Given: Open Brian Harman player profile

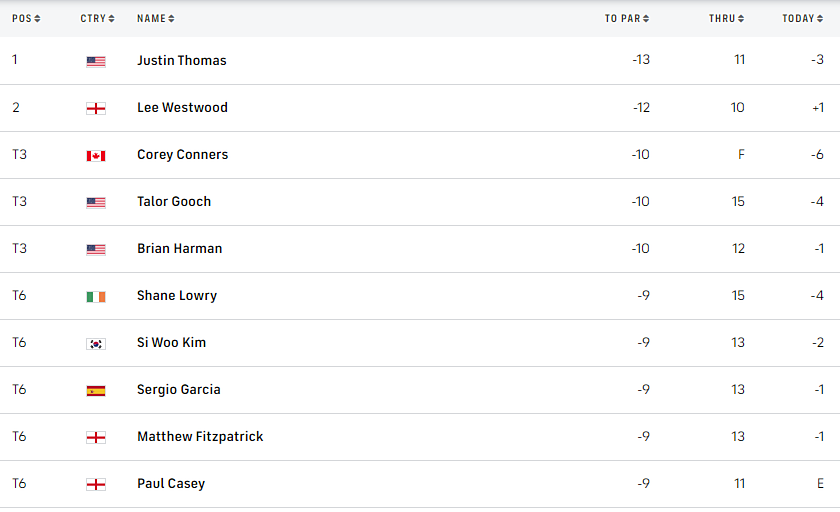Looking at the screenshot, I should point(180,249).
